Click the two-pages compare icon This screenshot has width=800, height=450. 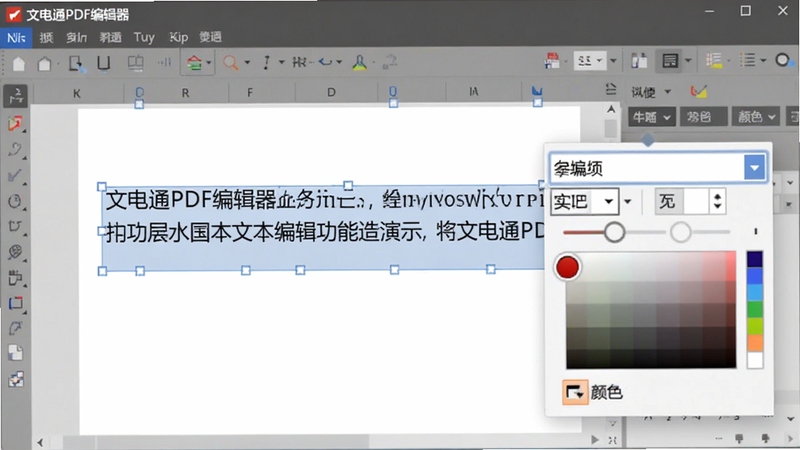639,61
